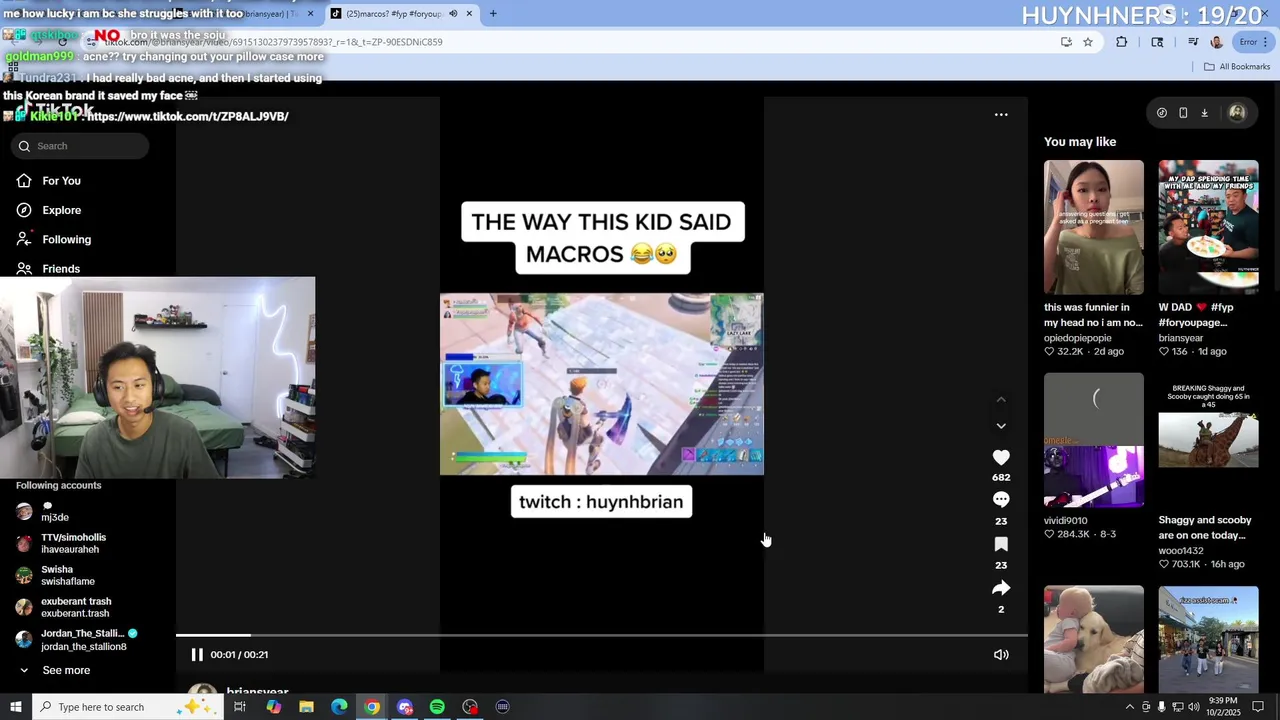Click profile avatar in TikTok top right

pos(1237,113)
